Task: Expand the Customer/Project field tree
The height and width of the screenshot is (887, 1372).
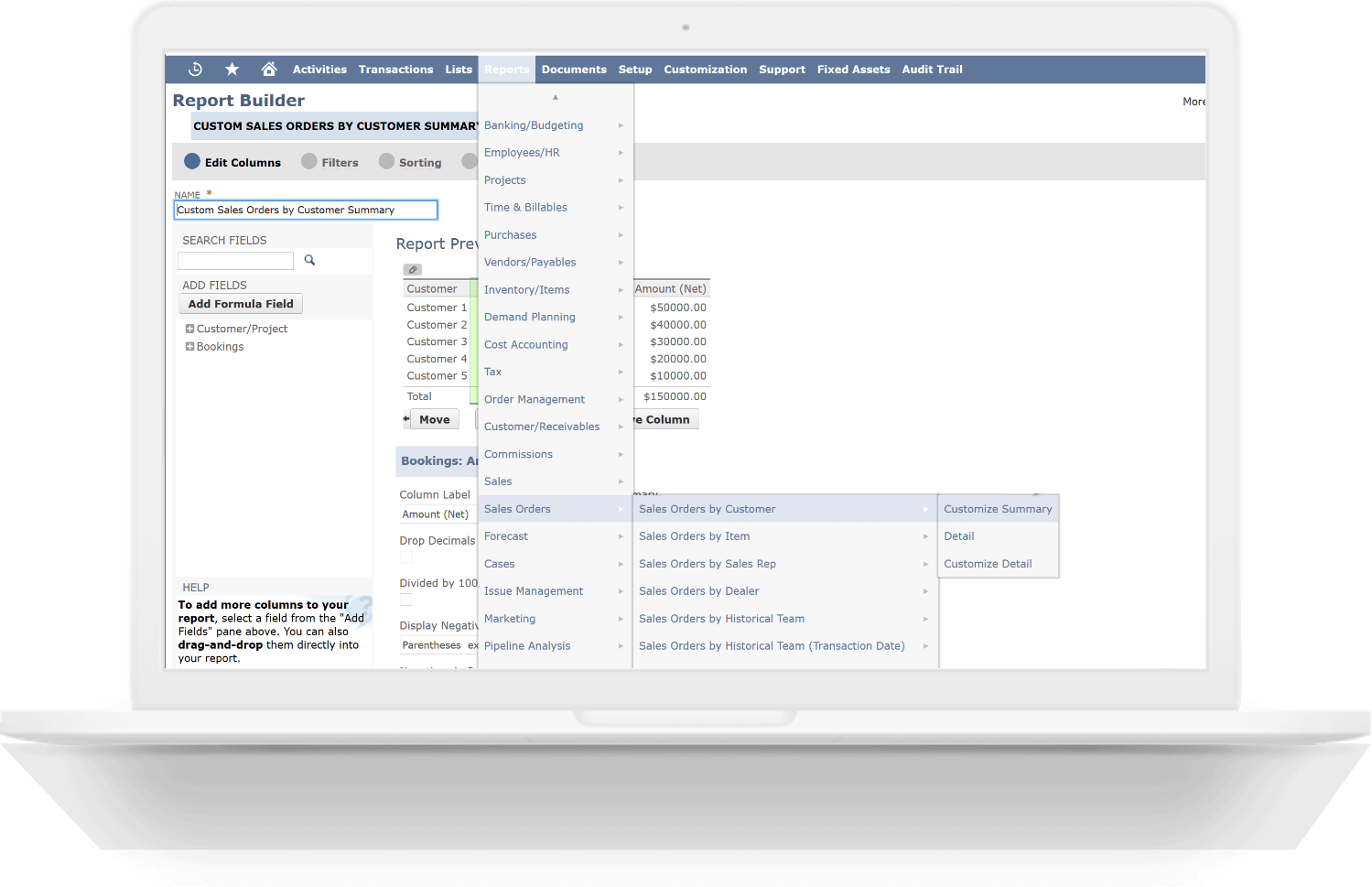Action: 189,329
